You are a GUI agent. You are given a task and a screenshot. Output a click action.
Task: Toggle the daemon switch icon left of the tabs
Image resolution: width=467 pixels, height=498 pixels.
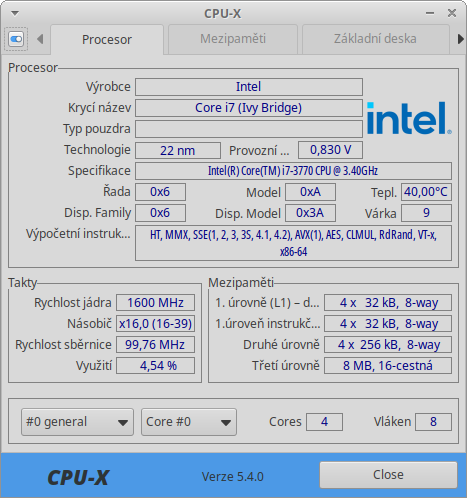tap(16, 39)
